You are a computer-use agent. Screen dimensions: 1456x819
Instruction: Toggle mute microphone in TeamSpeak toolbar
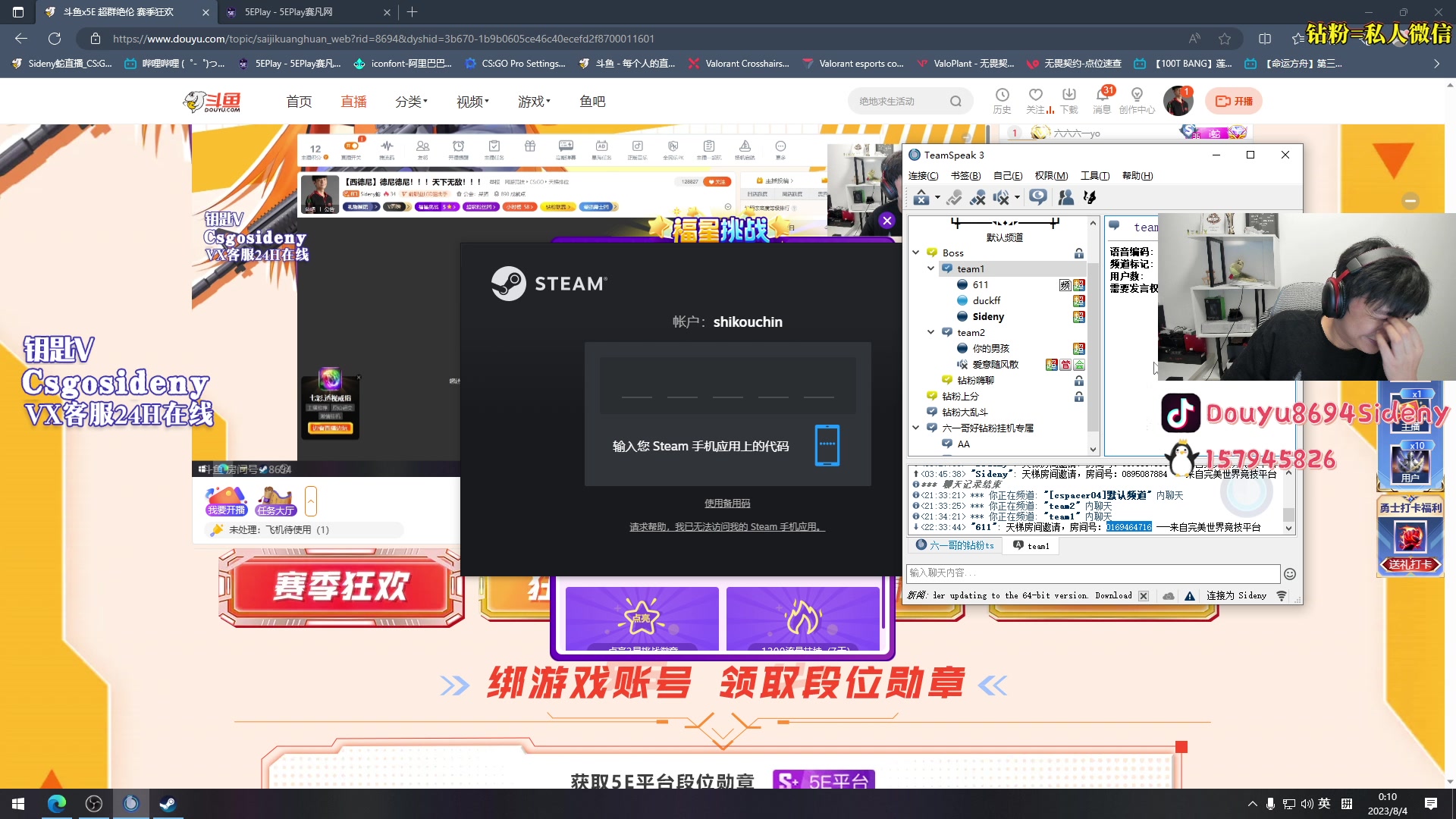pyautogui.click(x=979, y=197)
